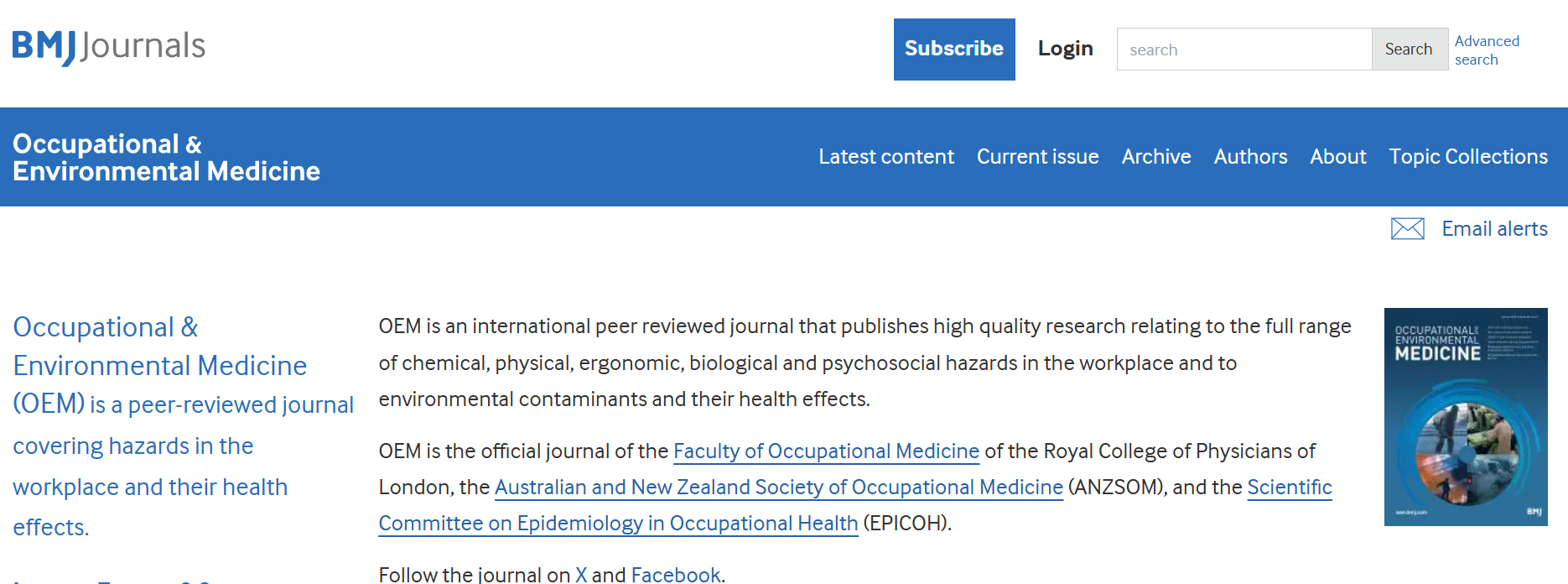Select Topic Collections in navigation

pyautogui.click(x=1468, y=157)
